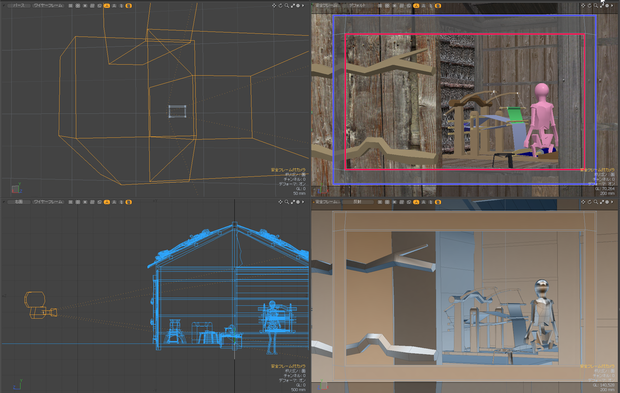Screen dimensions: 620x393
Task: Click the zoom magnifier icon in the reflection-shaded viewport
Action: pyautogui.click(x=595, y=202)
